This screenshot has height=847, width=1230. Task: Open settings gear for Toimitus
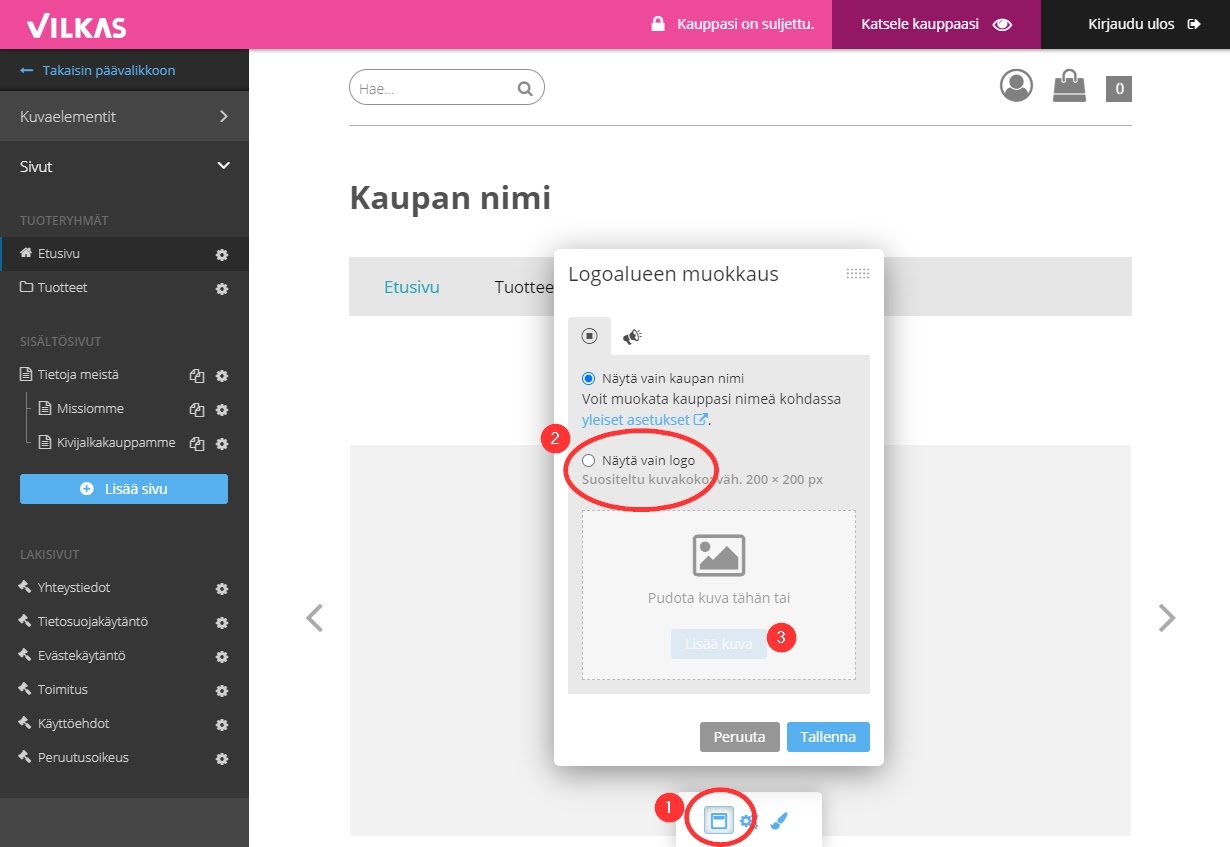tap(222, 691)
